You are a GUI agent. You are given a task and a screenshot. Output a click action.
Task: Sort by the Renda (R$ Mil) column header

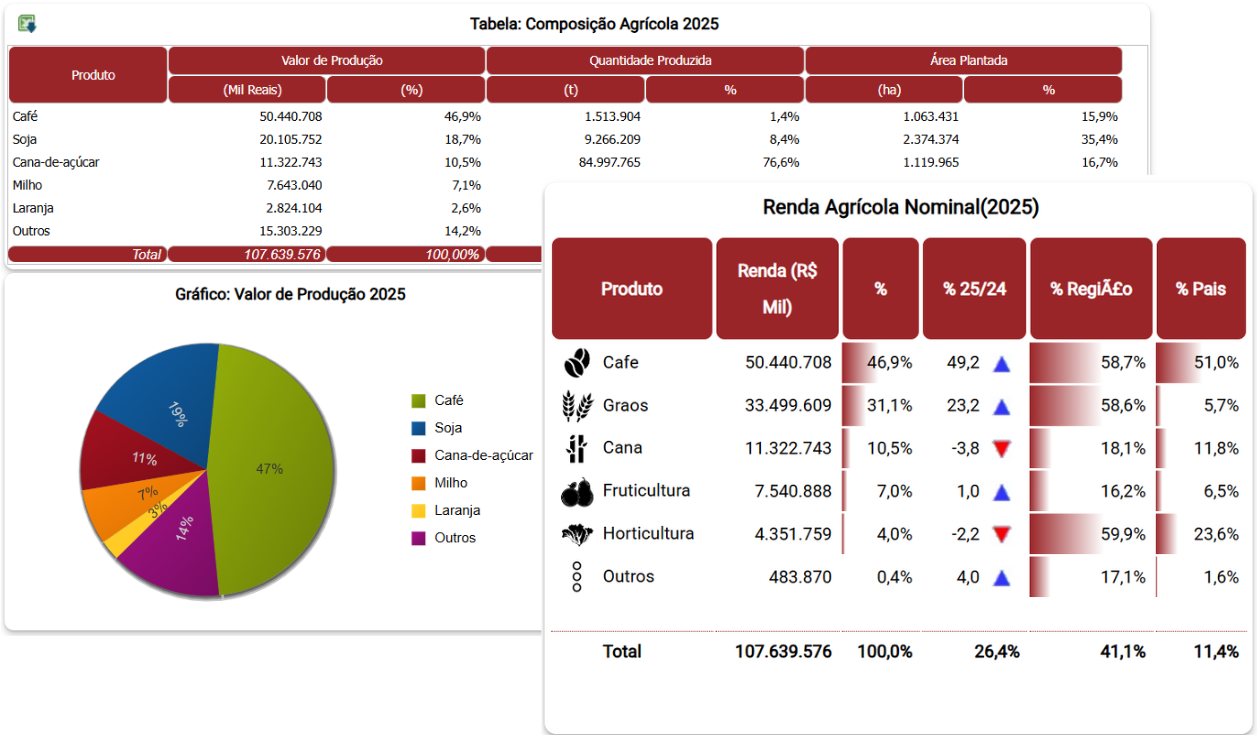pos(777,289)
